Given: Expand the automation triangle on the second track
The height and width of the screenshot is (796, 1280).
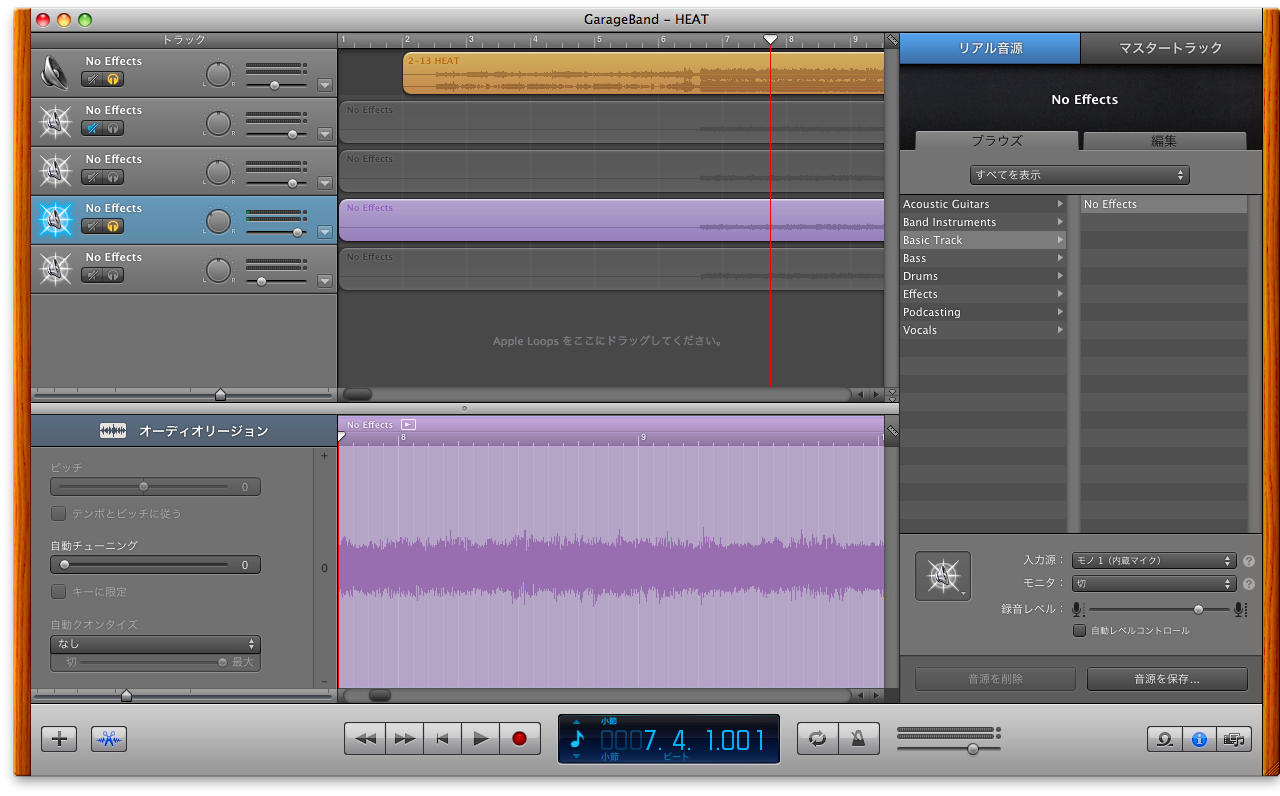Looking at the screenshot, I should coord(324,134).
